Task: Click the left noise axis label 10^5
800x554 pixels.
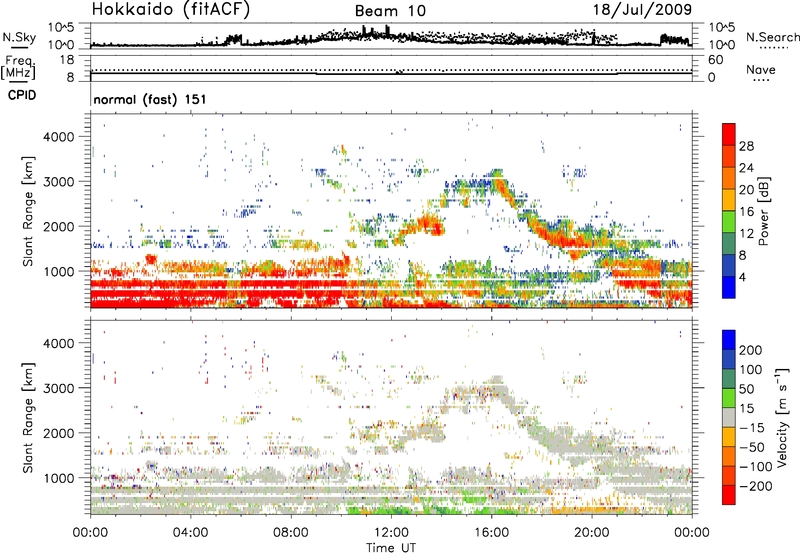Action: coord(61,27)
